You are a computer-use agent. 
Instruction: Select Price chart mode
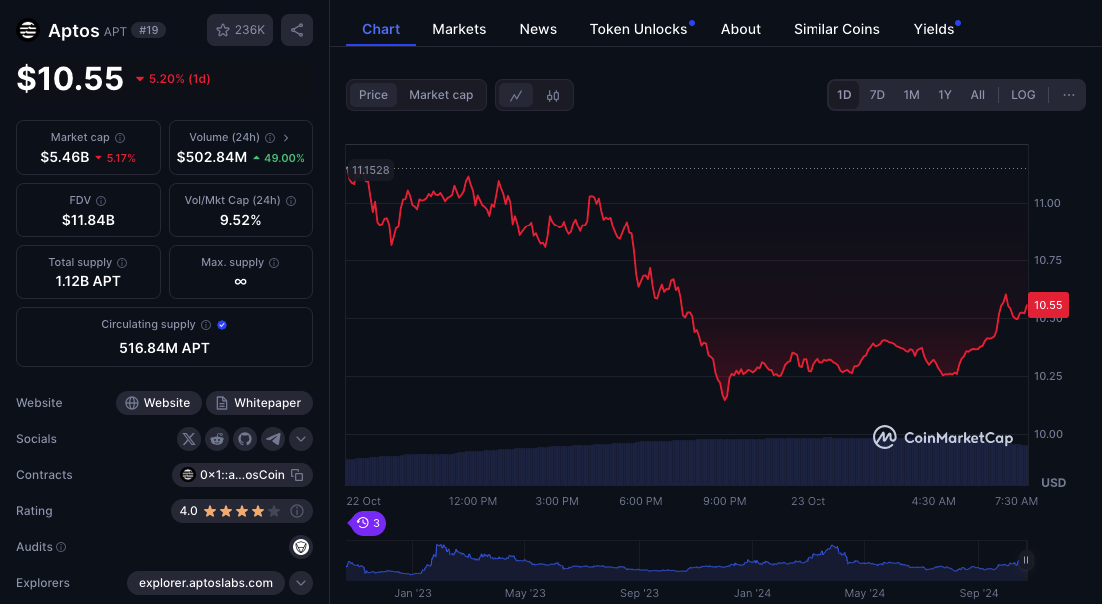373,95
